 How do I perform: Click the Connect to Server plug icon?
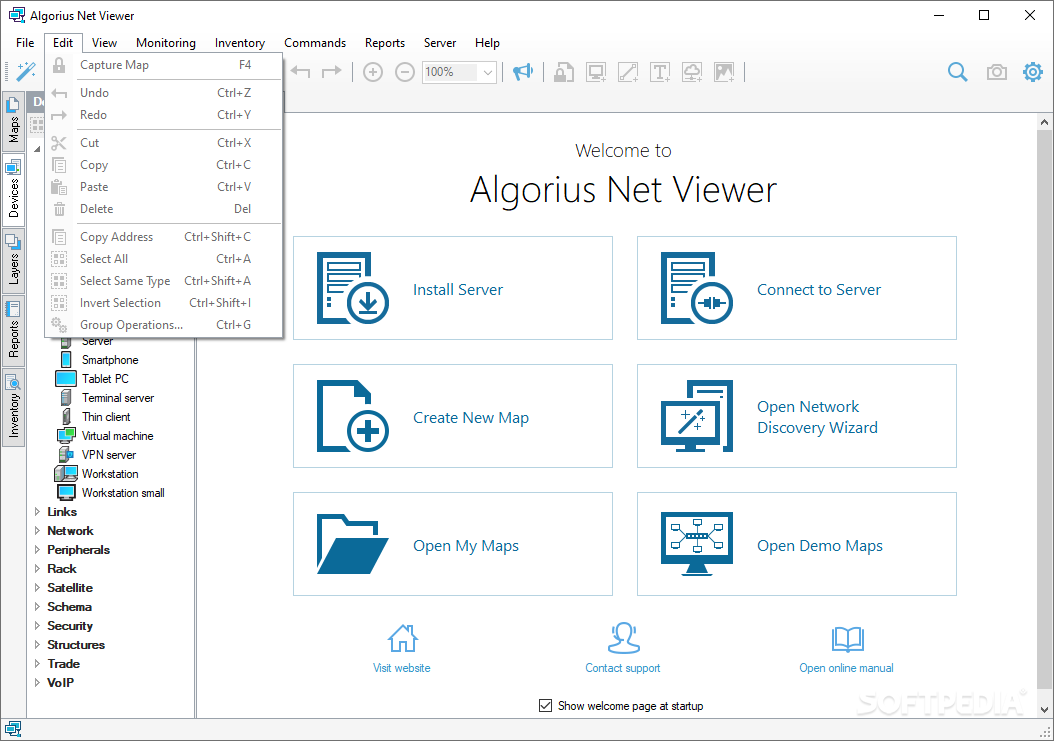(697, 288)
